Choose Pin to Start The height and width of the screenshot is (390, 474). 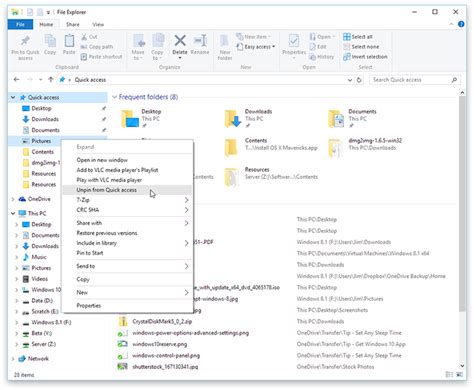pyautogui.click(x=127, y=253)
